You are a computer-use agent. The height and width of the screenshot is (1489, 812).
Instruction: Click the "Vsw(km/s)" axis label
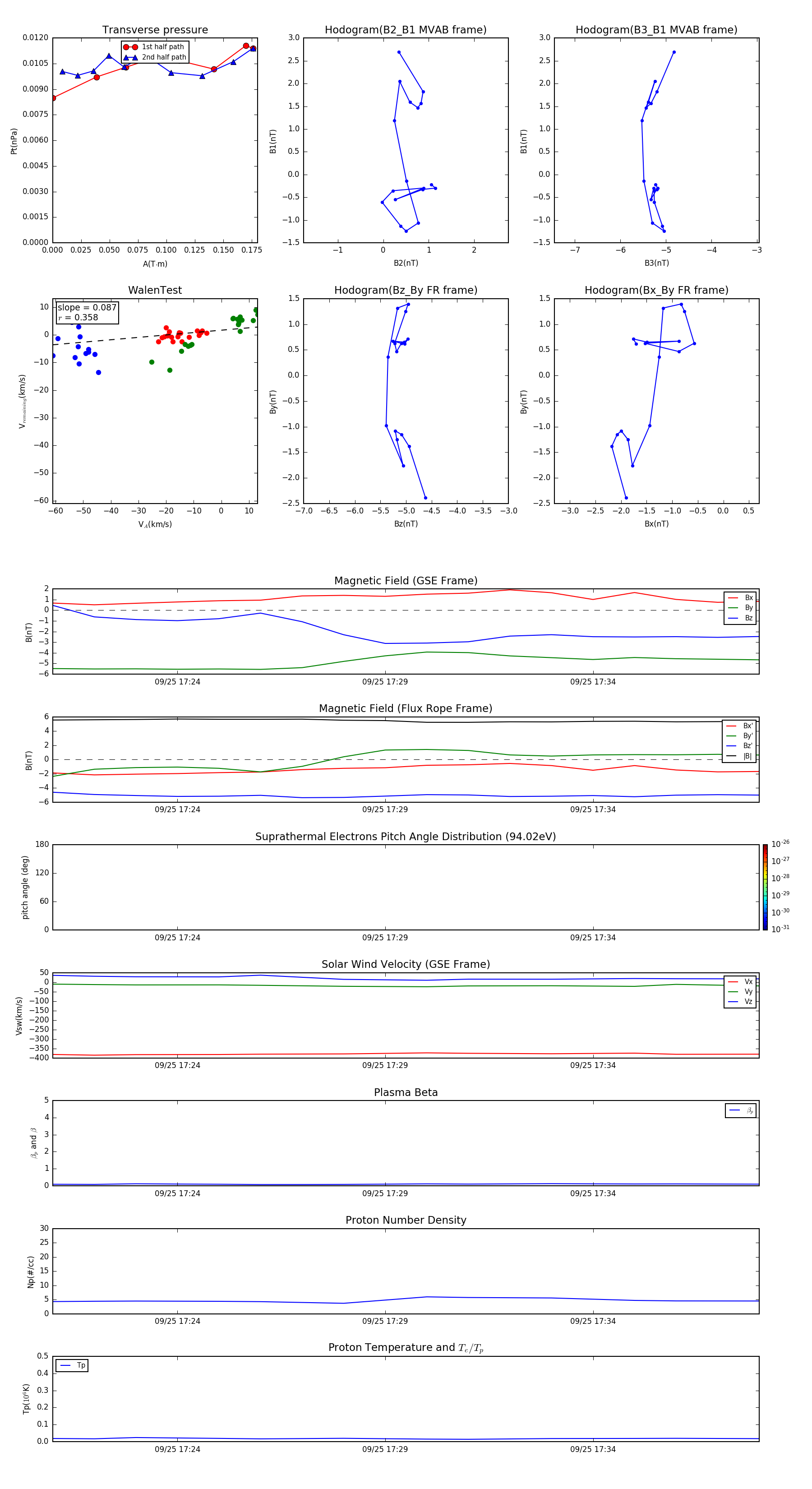(18, 1016)
